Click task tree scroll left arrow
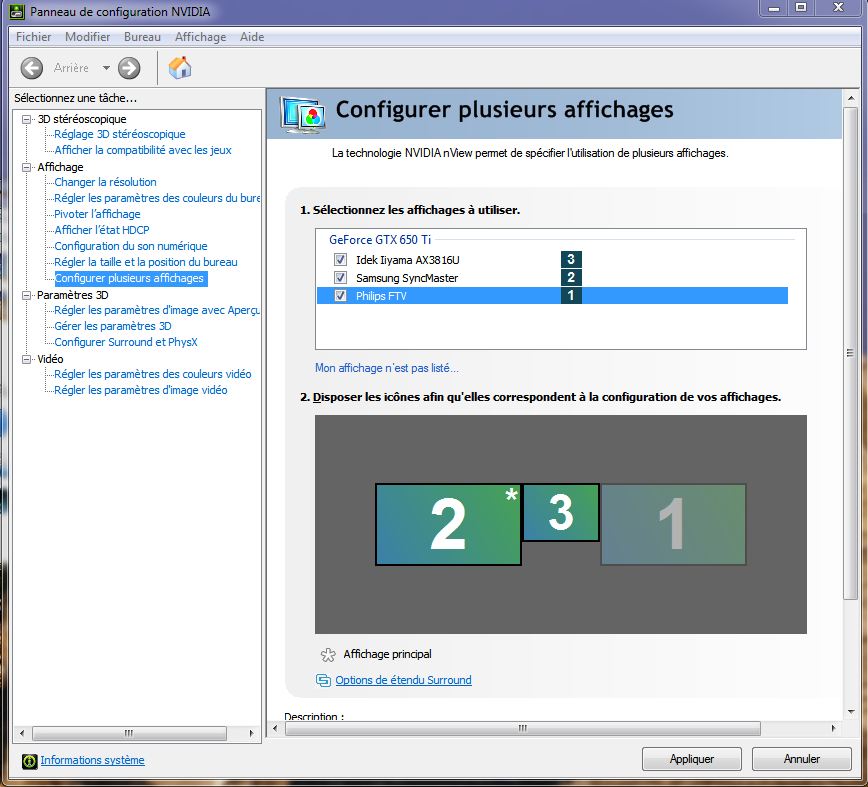This screenshot has height=787, width=868. (x=22, y=733)
